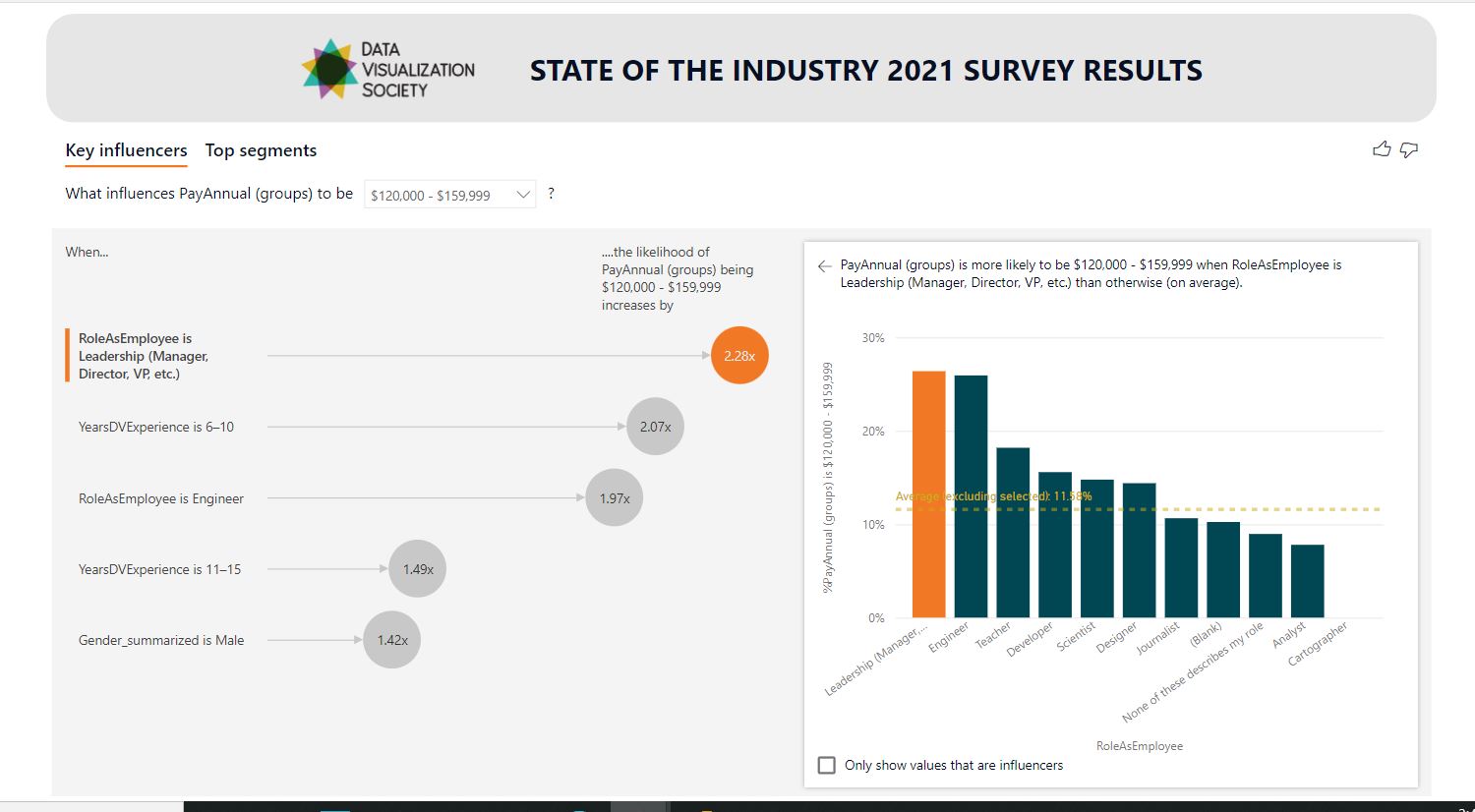
Task: Open the PayAnnual $120,000 - $159,999 dropdown
Action: click(449, 195)
